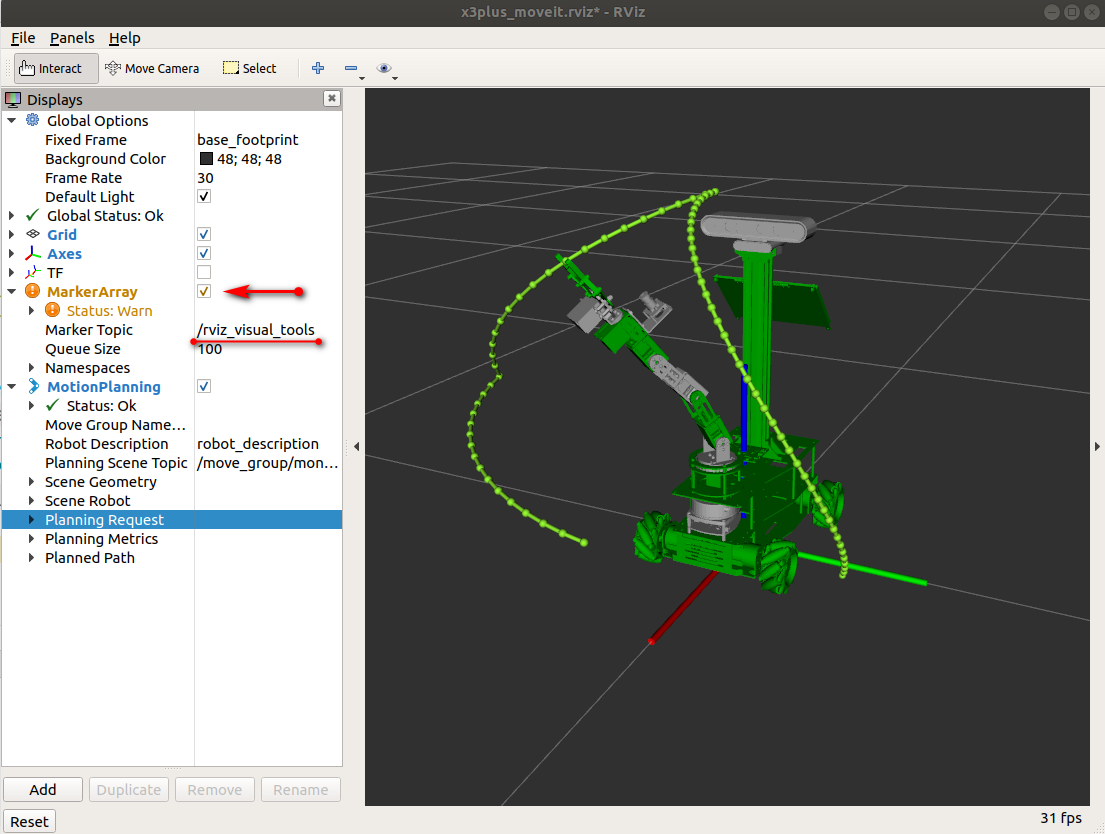Image resolution: width=1105 pixels, height=834 pixels.
Task: Expand the Status: Warn row
Action: coord(31,311)
